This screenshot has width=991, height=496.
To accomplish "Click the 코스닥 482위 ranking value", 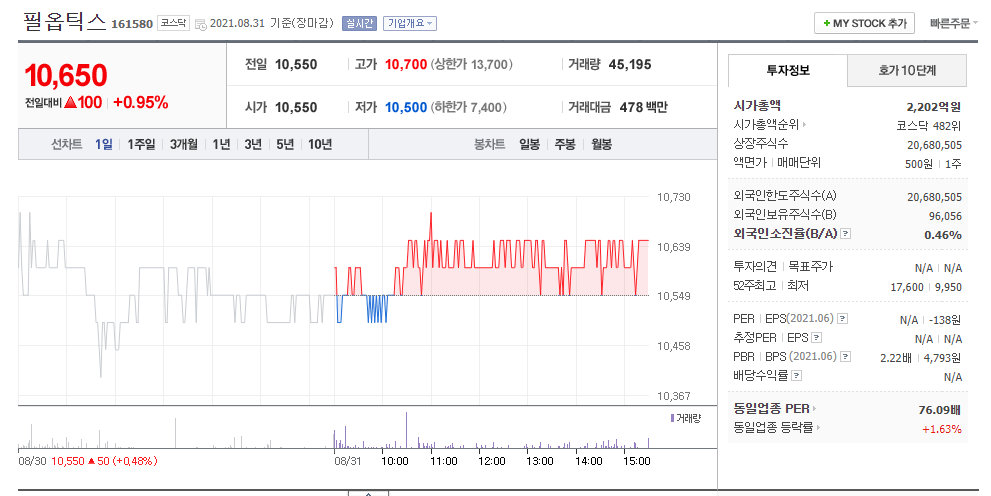I will point(929,126).
